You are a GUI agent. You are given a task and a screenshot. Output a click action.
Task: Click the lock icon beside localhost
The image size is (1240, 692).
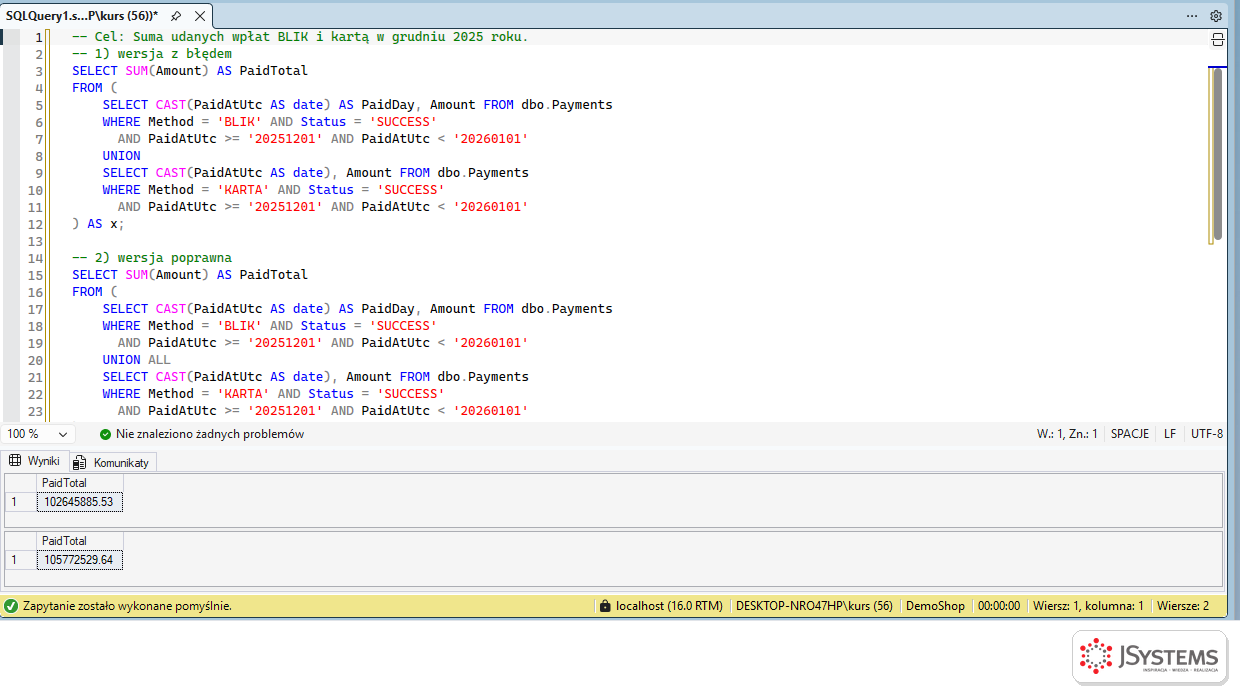pos(604,606)
